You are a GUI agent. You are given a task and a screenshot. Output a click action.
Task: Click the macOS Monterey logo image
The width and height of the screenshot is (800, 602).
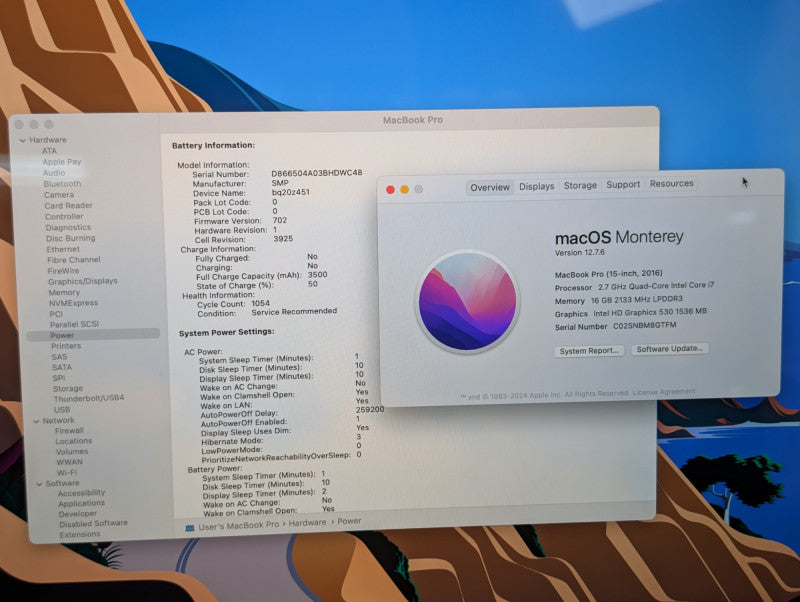click(x=467, y=301)
